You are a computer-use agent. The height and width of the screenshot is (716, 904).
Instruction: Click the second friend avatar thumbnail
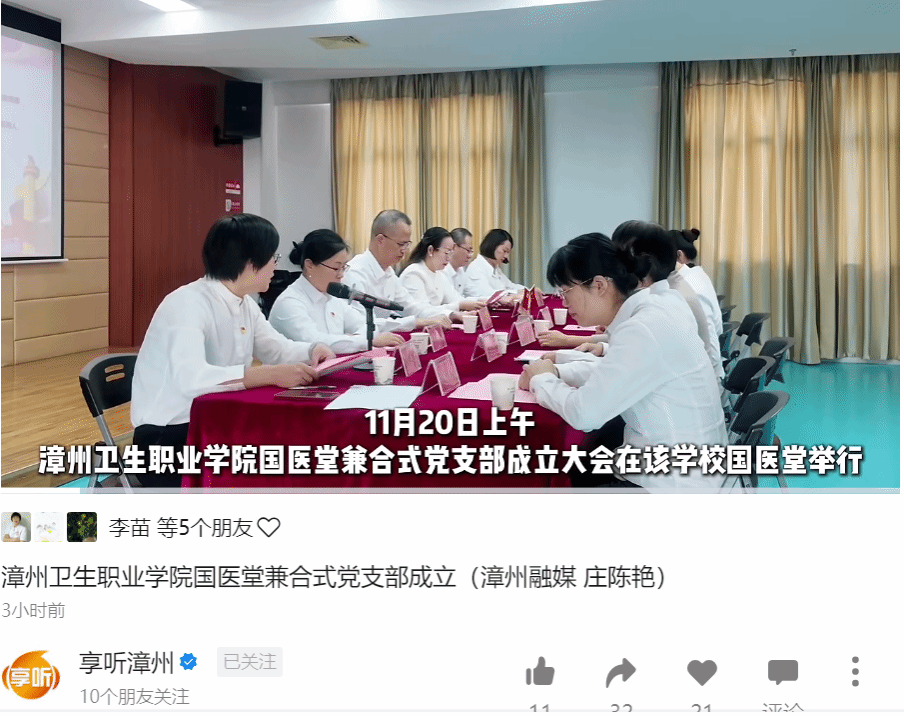tap(49, 527)
